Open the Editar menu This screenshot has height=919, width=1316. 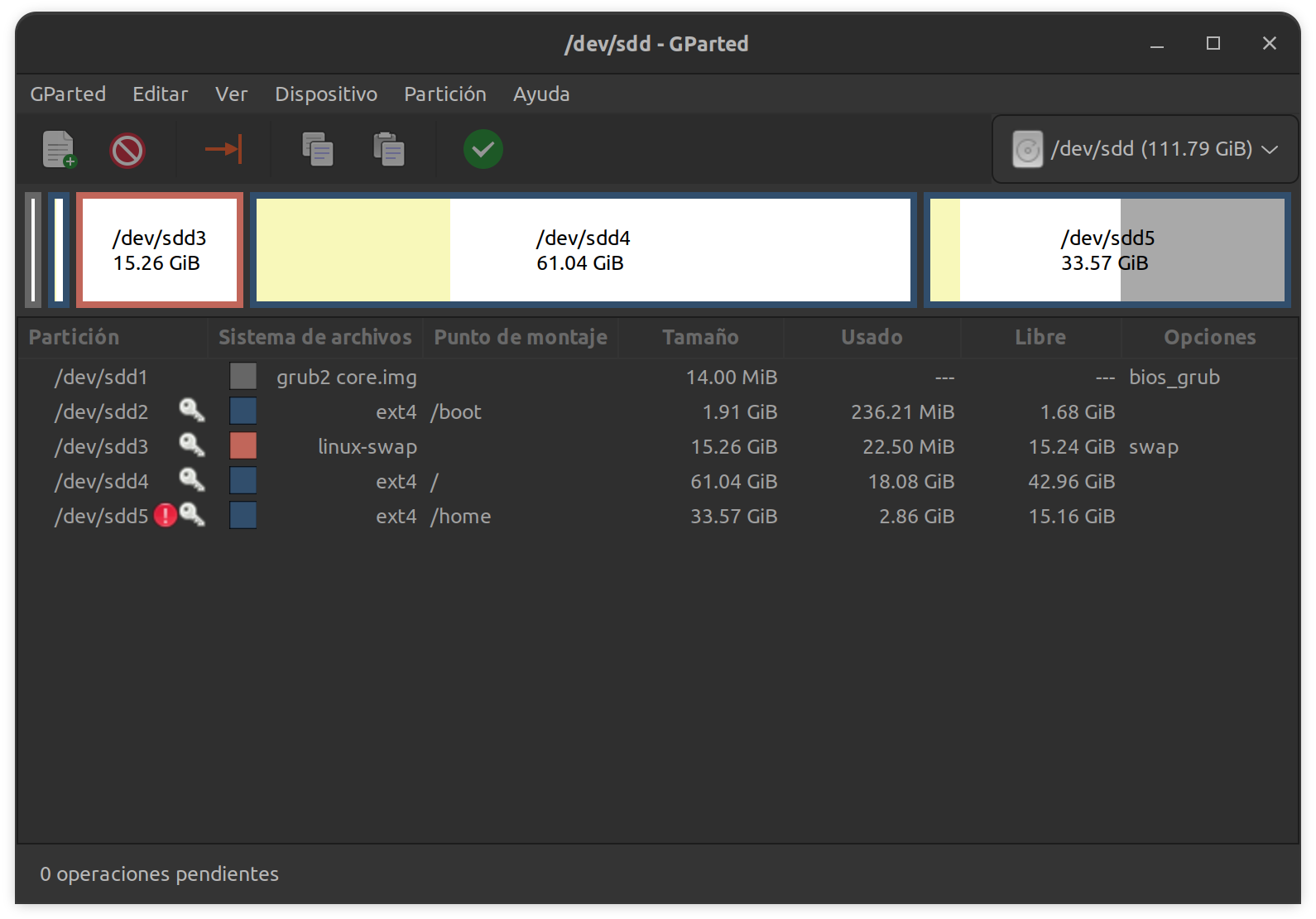pos(161,94)
